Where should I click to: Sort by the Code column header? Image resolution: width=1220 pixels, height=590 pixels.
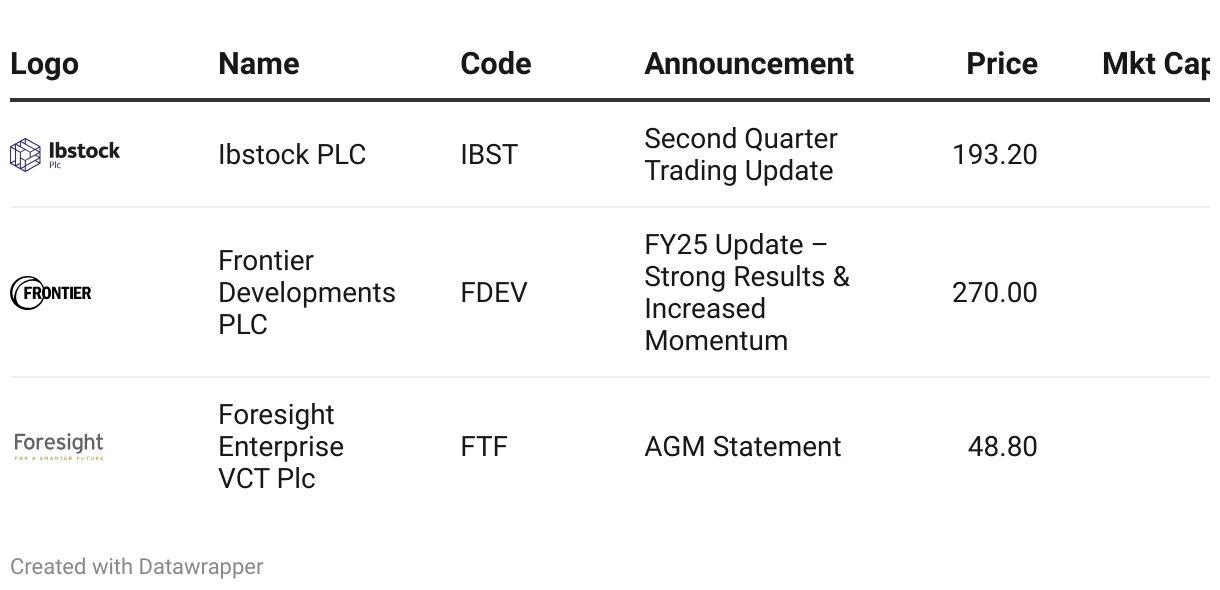[x=495, y=64]
